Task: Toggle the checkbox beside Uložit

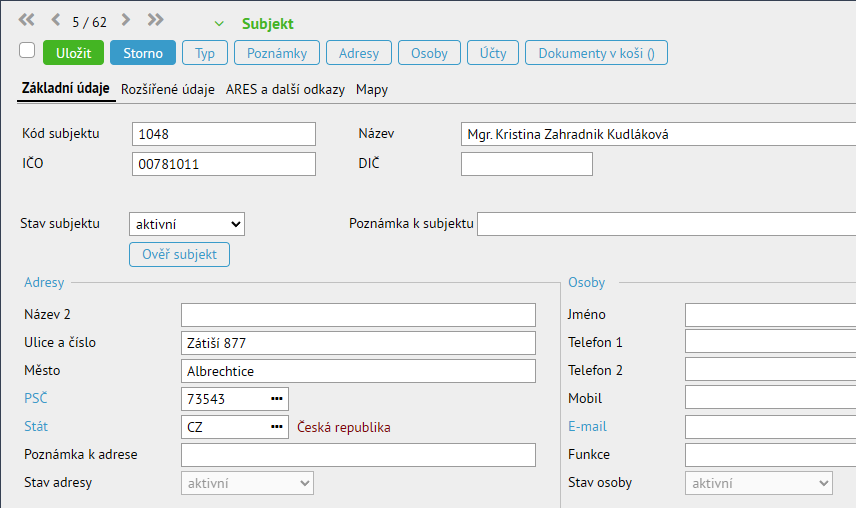Action: click(x=27, y=50)
